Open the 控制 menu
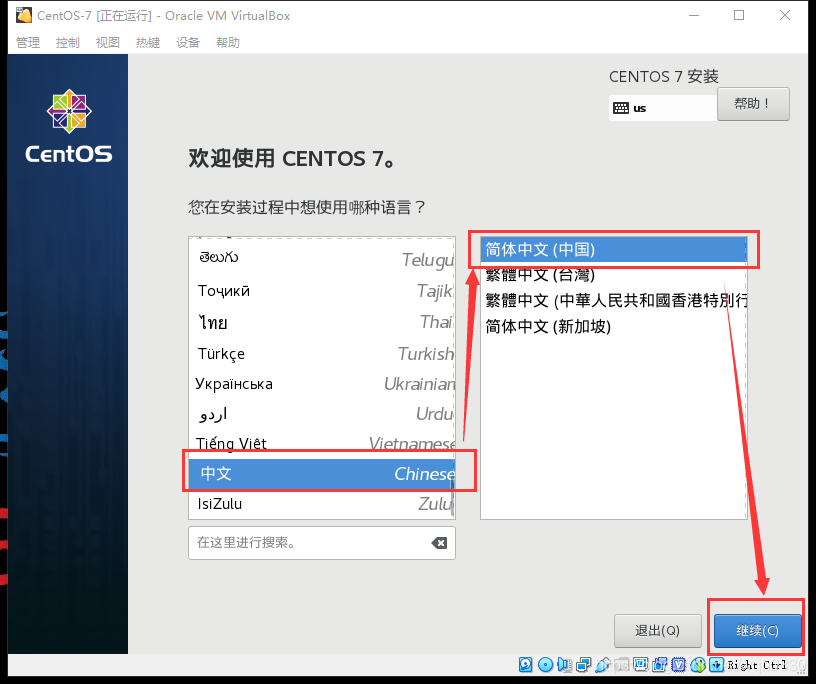 [x=68, y=42]
